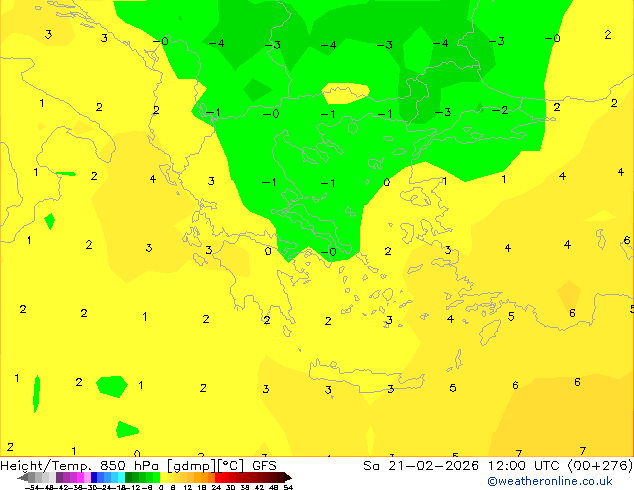Click the legend label '30'
Image resolution: width=634 pixels, height=490 pixels.
231,488
